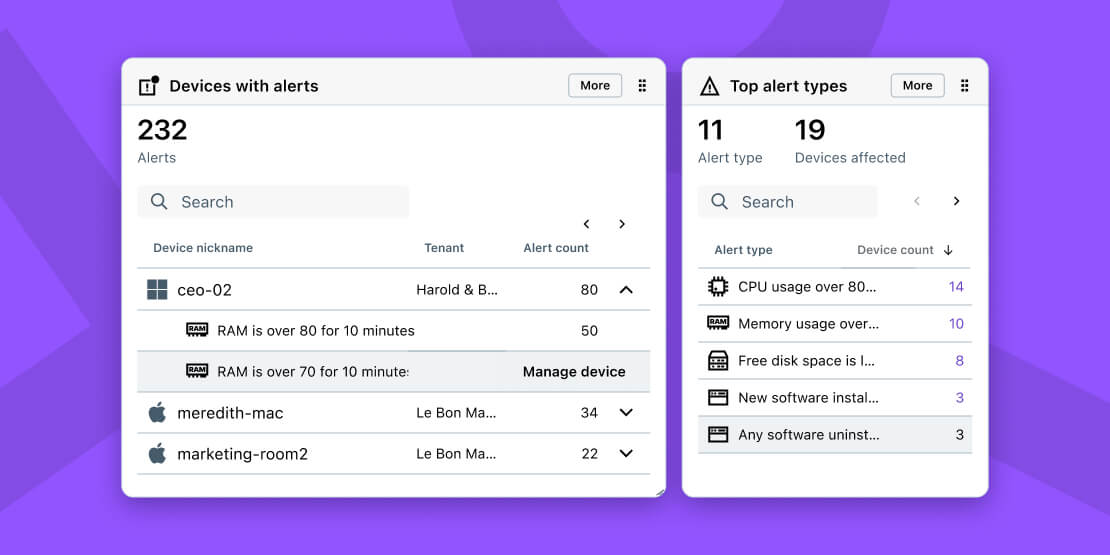Focus the Search field in Top alert types
This screenshot has height=555, width=1110.
pos(787,202)
